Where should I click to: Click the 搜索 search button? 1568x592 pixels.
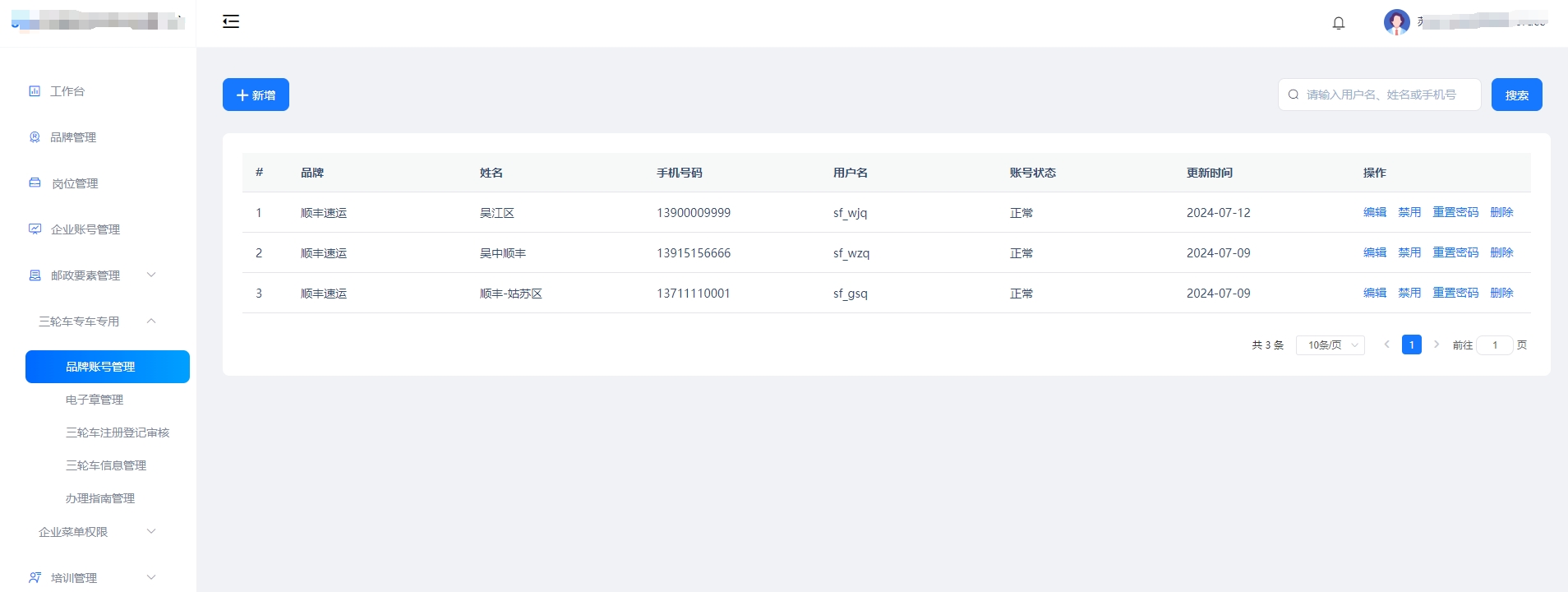1517,95
